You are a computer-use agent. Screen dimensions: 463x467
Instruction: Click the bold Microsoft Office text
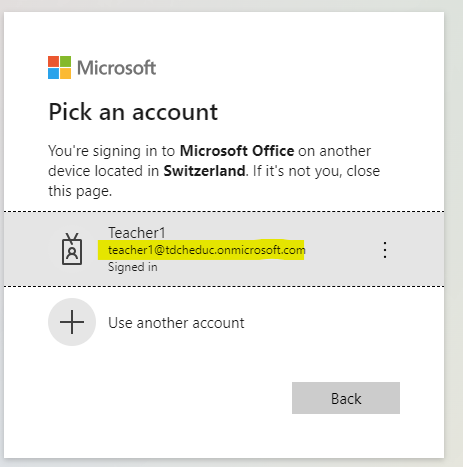coord(237,151)
